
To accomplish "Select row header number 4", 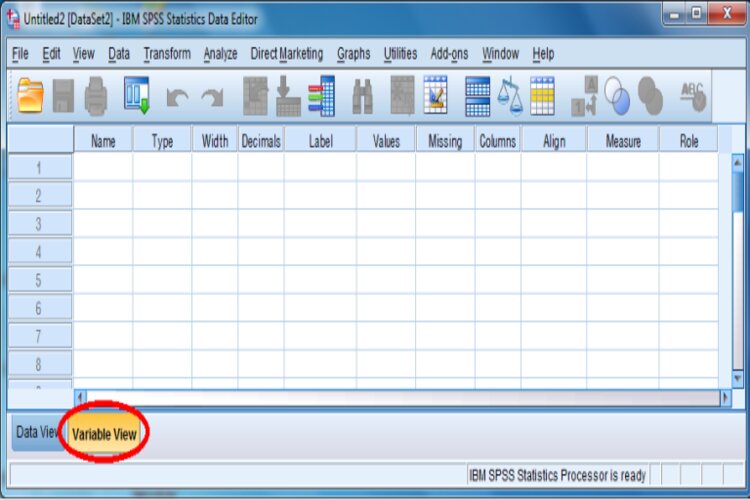I will pyautogui.click(x=40, y=252).
